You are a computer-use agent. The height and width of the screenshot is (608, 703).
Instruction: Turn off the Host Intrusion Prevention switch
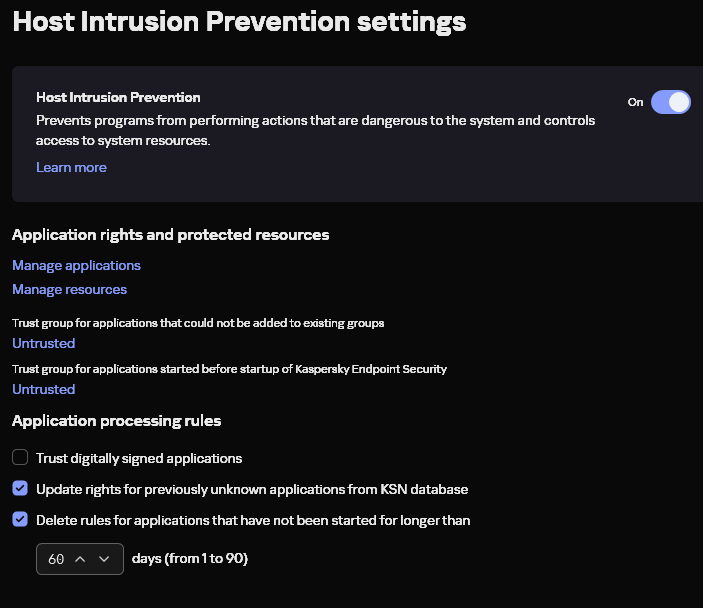click(x=670, y=102)
